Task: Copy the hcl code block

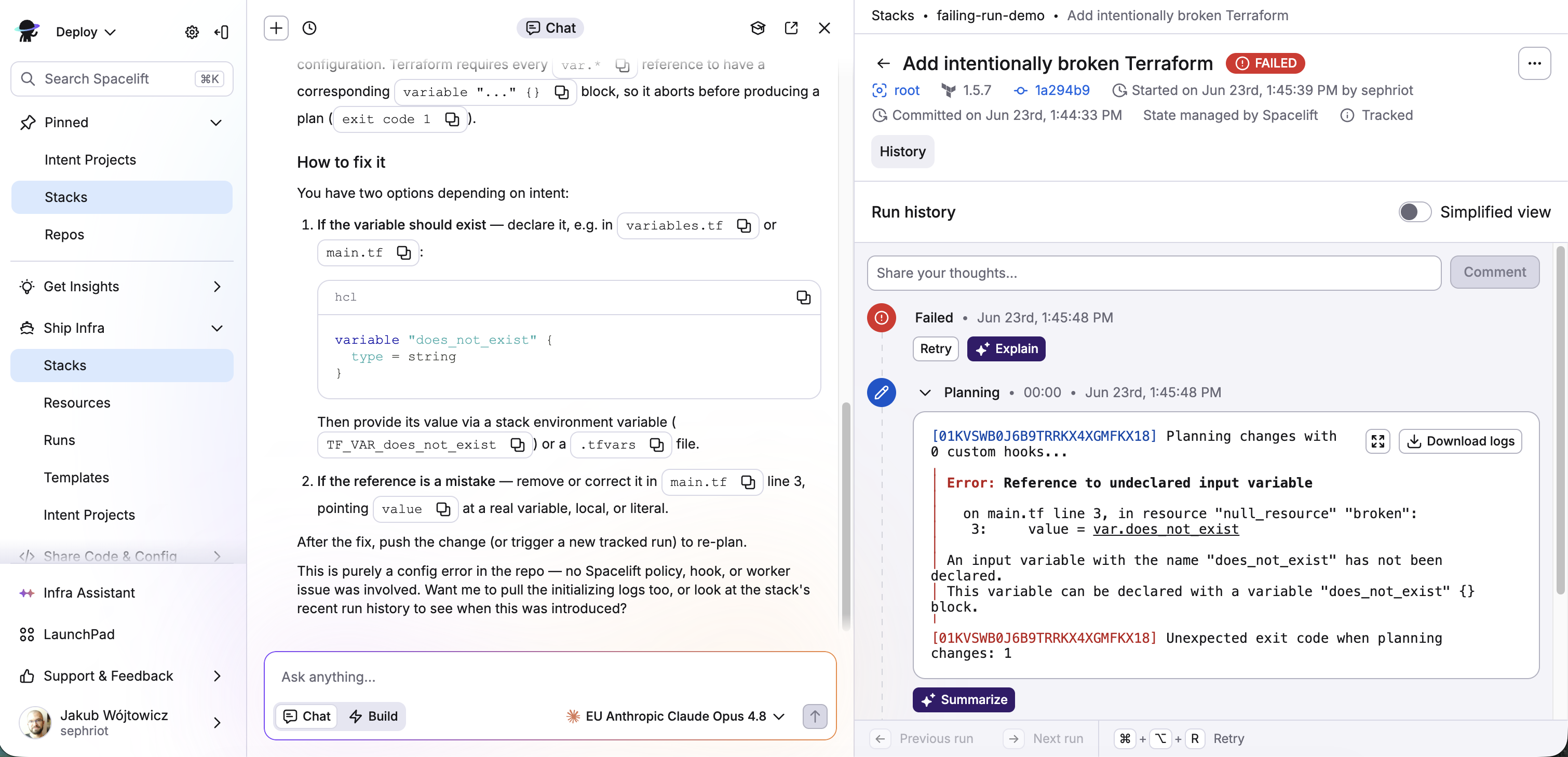Action: coord(804,297)
